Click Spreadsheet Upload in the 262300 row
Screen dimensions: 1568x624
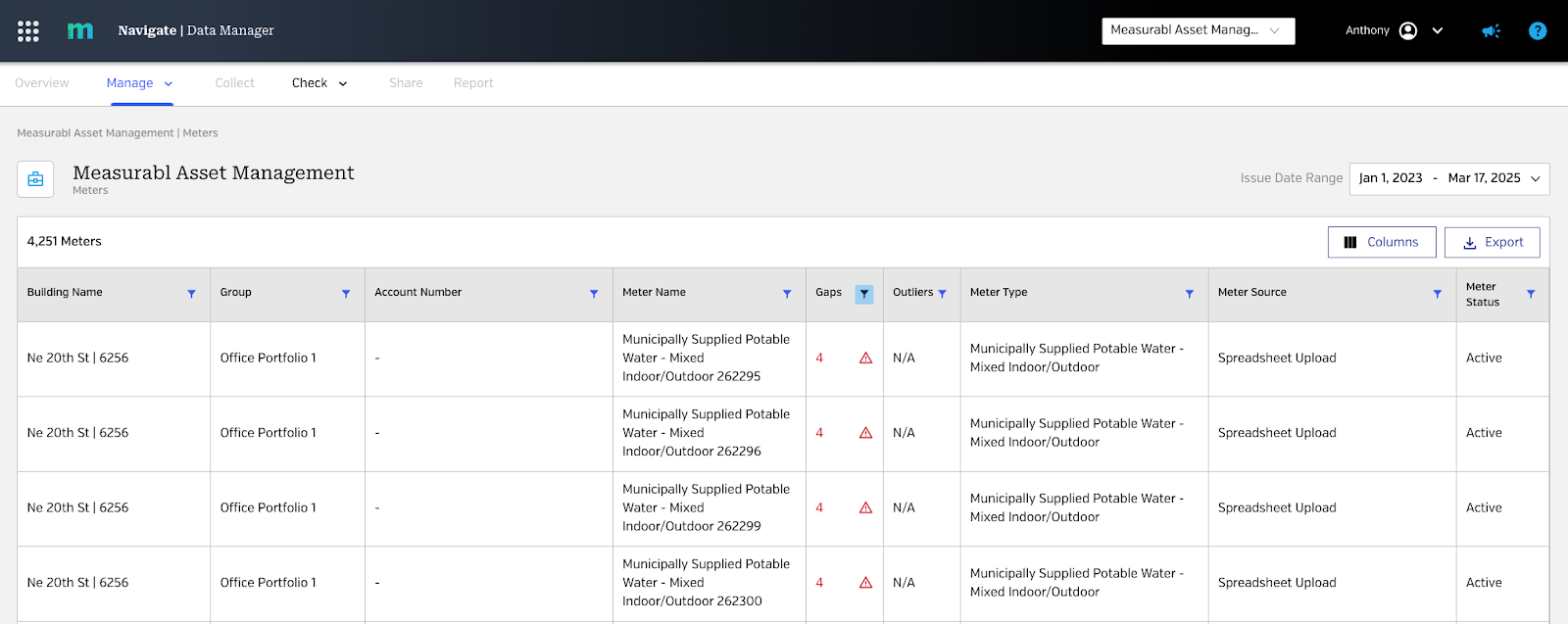coord(1277,583)
